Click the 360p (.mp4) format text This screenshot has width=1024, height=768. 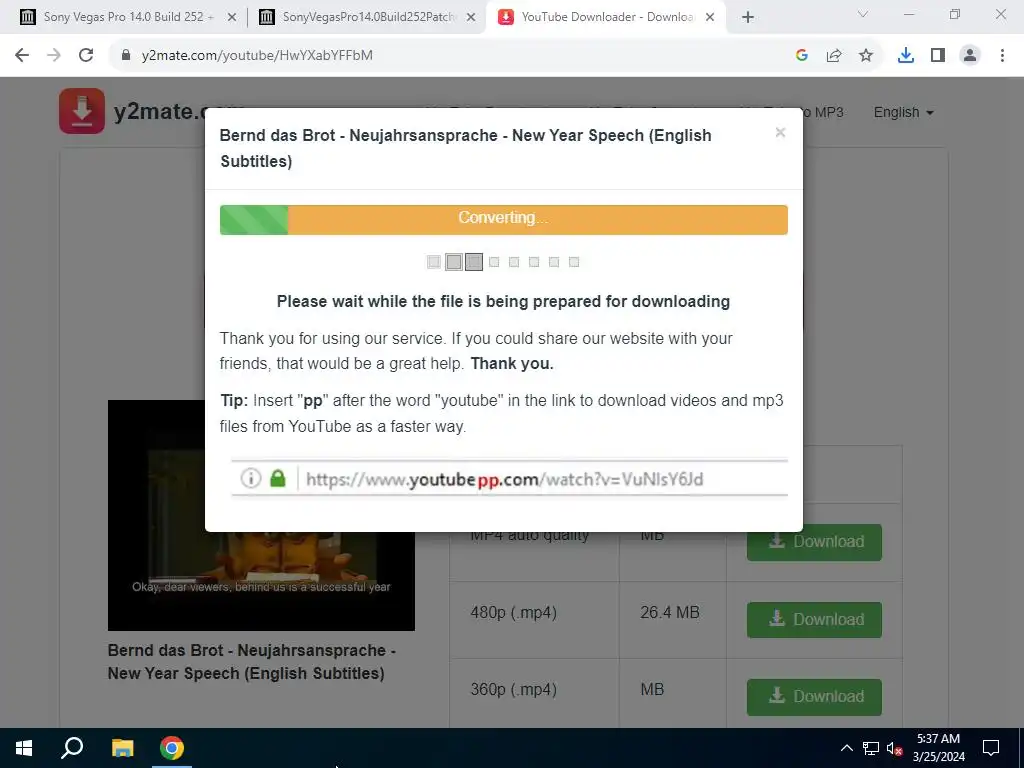[514, 690]
